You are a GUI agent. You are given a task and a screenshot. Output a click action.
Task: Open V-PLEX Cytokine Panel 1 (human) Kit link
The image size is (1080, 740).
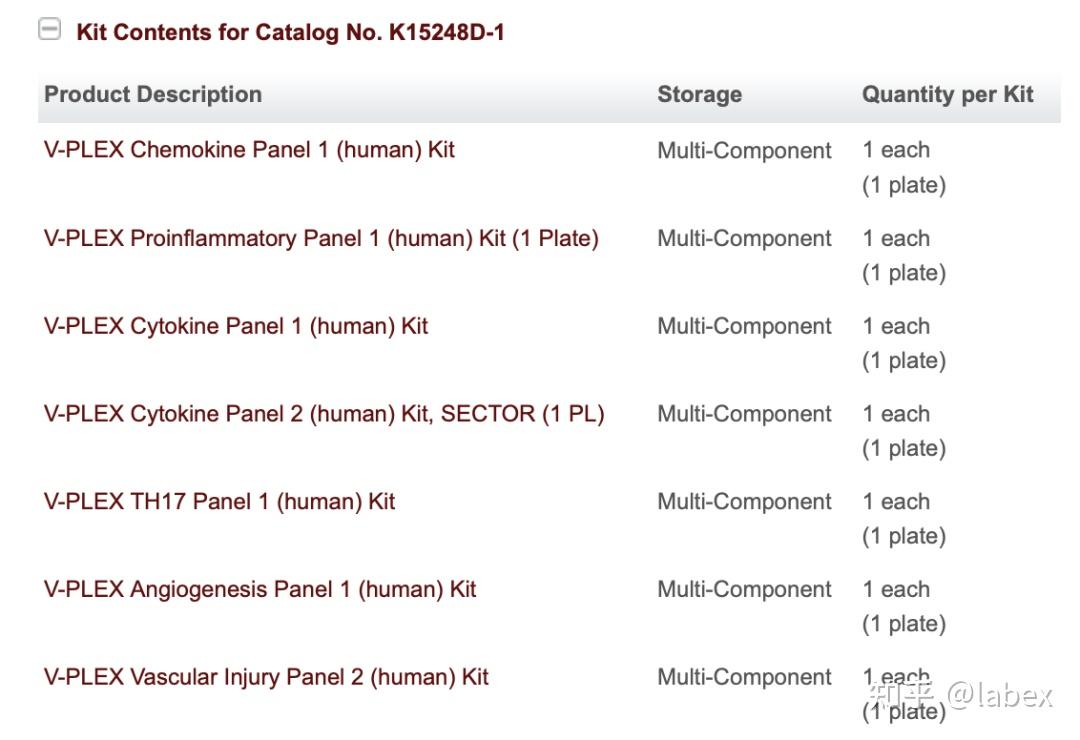click(236, 326)
